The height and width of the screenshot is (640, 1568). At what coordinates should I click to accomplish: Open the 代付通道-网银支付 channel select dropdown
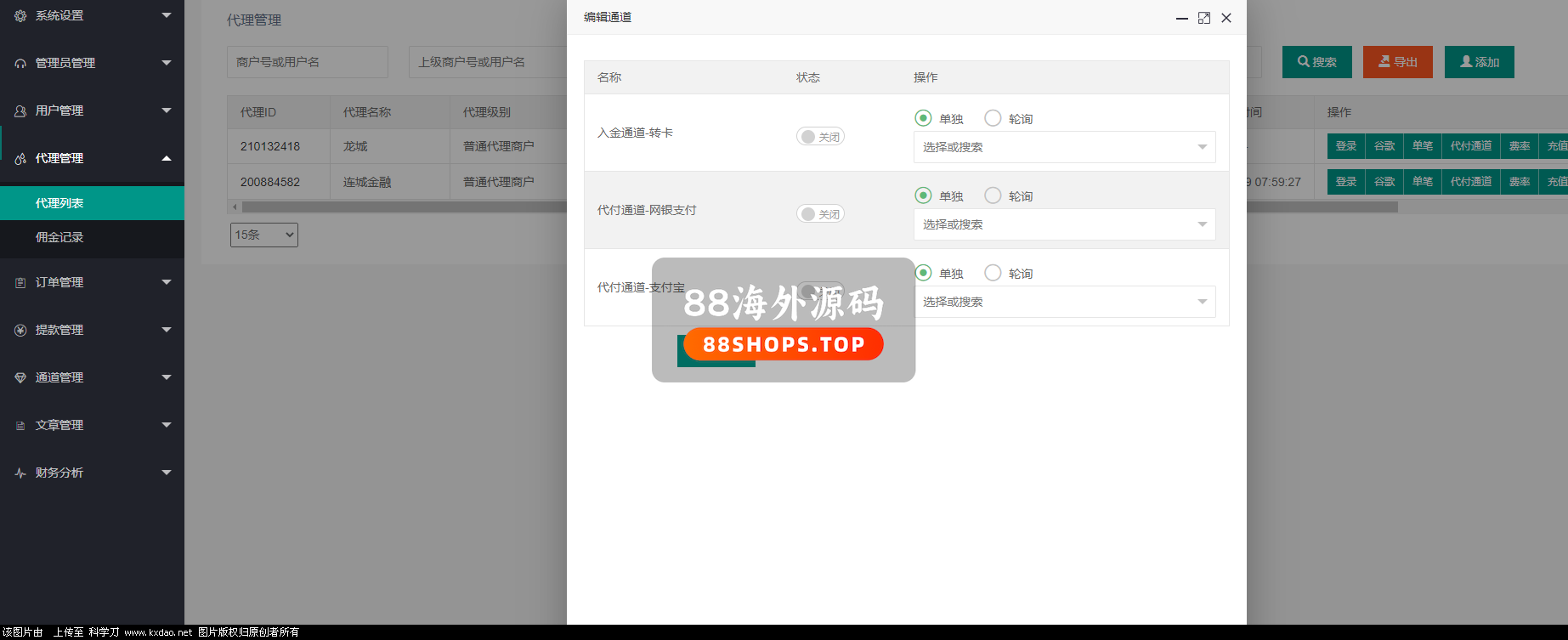[x=1064, y=224]
